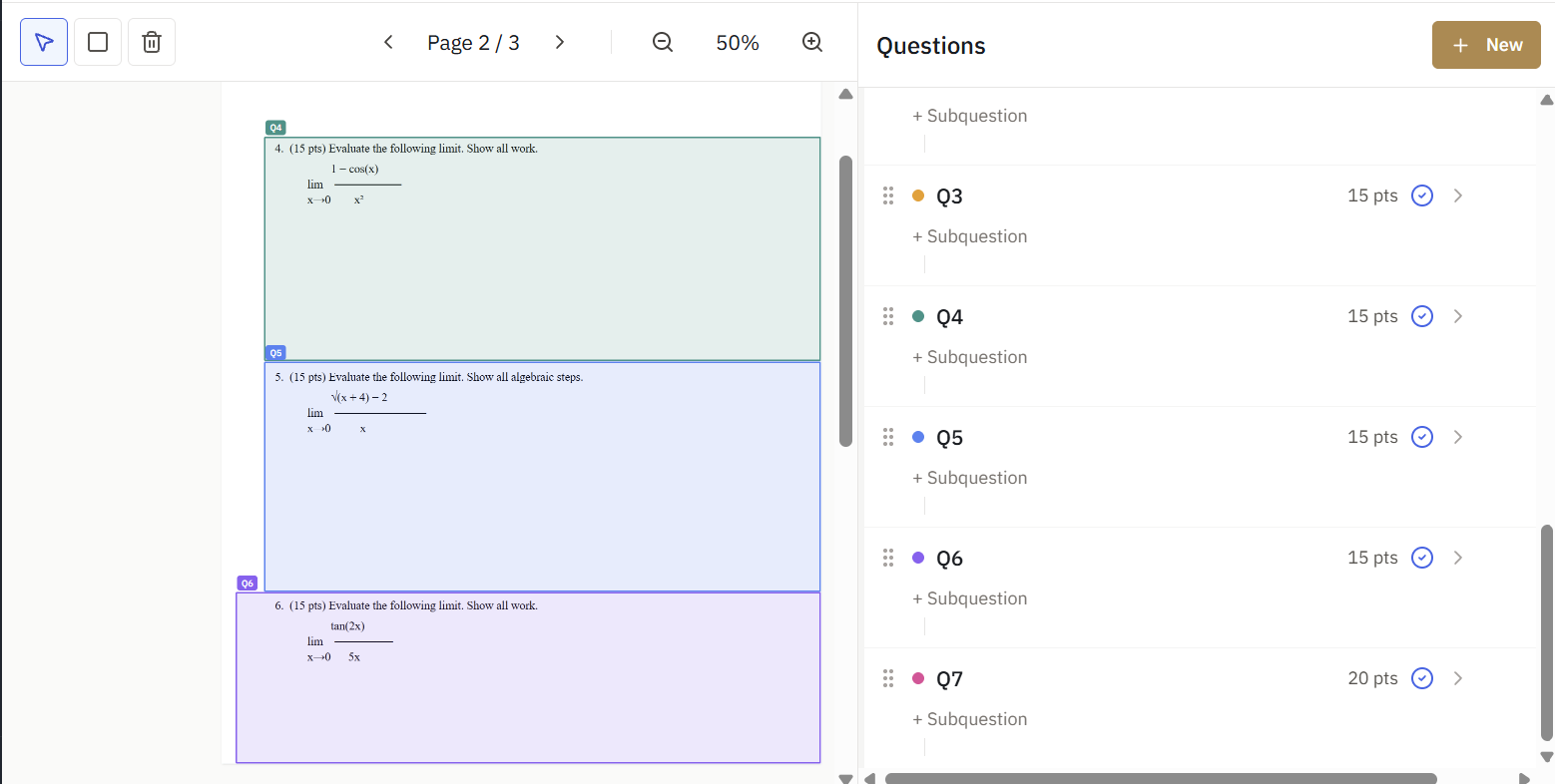
Task: Click the 50% zoom level value
Action: [738, 43]
